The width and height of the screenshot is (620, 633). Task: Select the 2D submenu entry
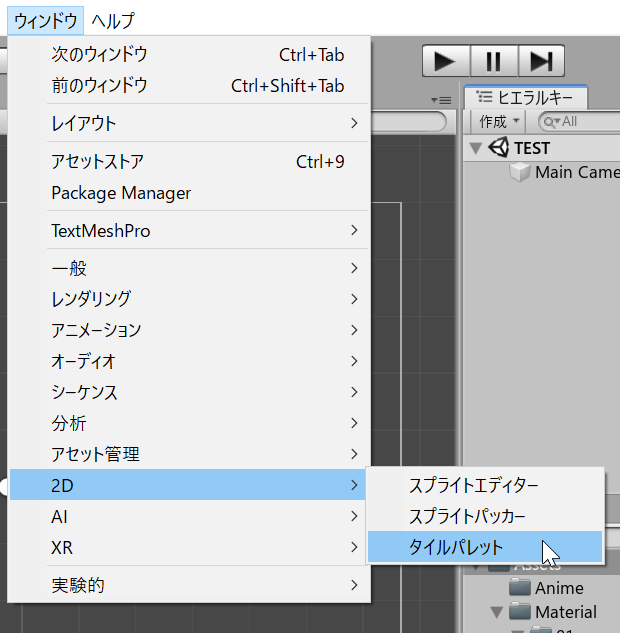click(188, 485)
